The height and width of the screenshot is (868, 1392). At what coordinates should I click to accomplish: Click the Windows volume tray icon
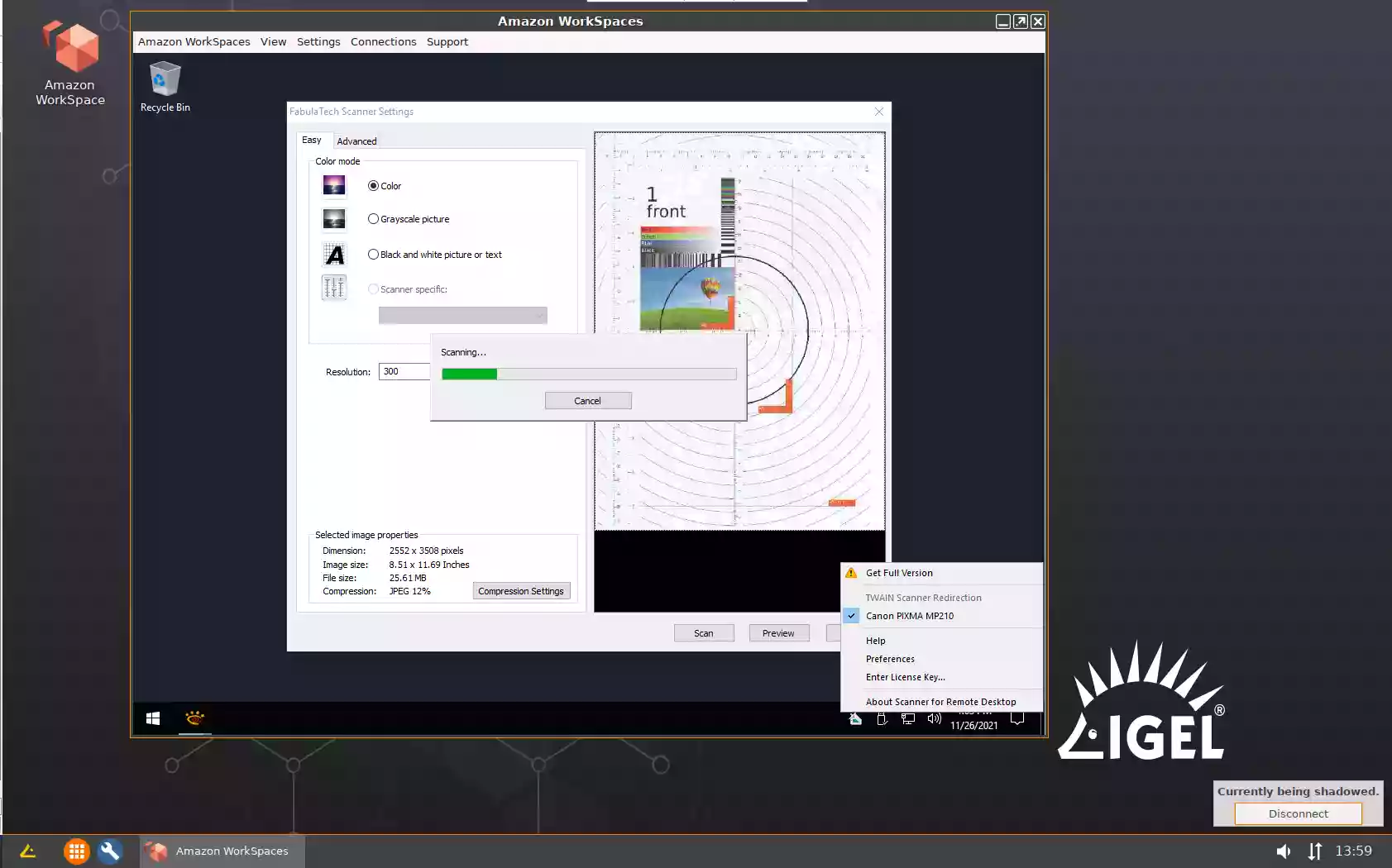coord(935,719)
